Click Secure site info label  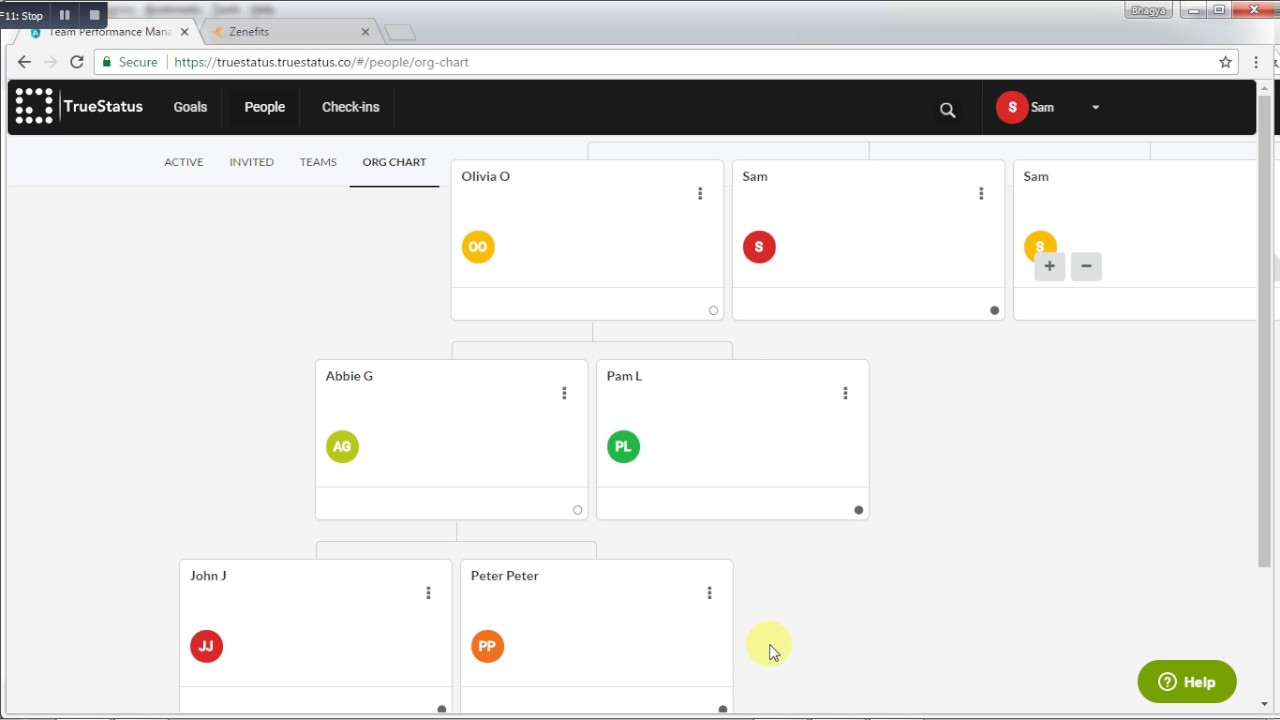[128, 62]
